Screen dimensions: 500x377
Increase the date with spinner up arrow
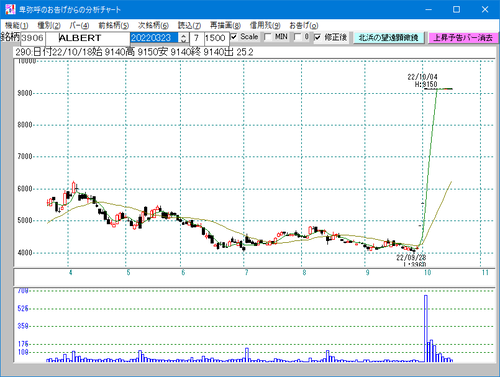pos(183,36)
